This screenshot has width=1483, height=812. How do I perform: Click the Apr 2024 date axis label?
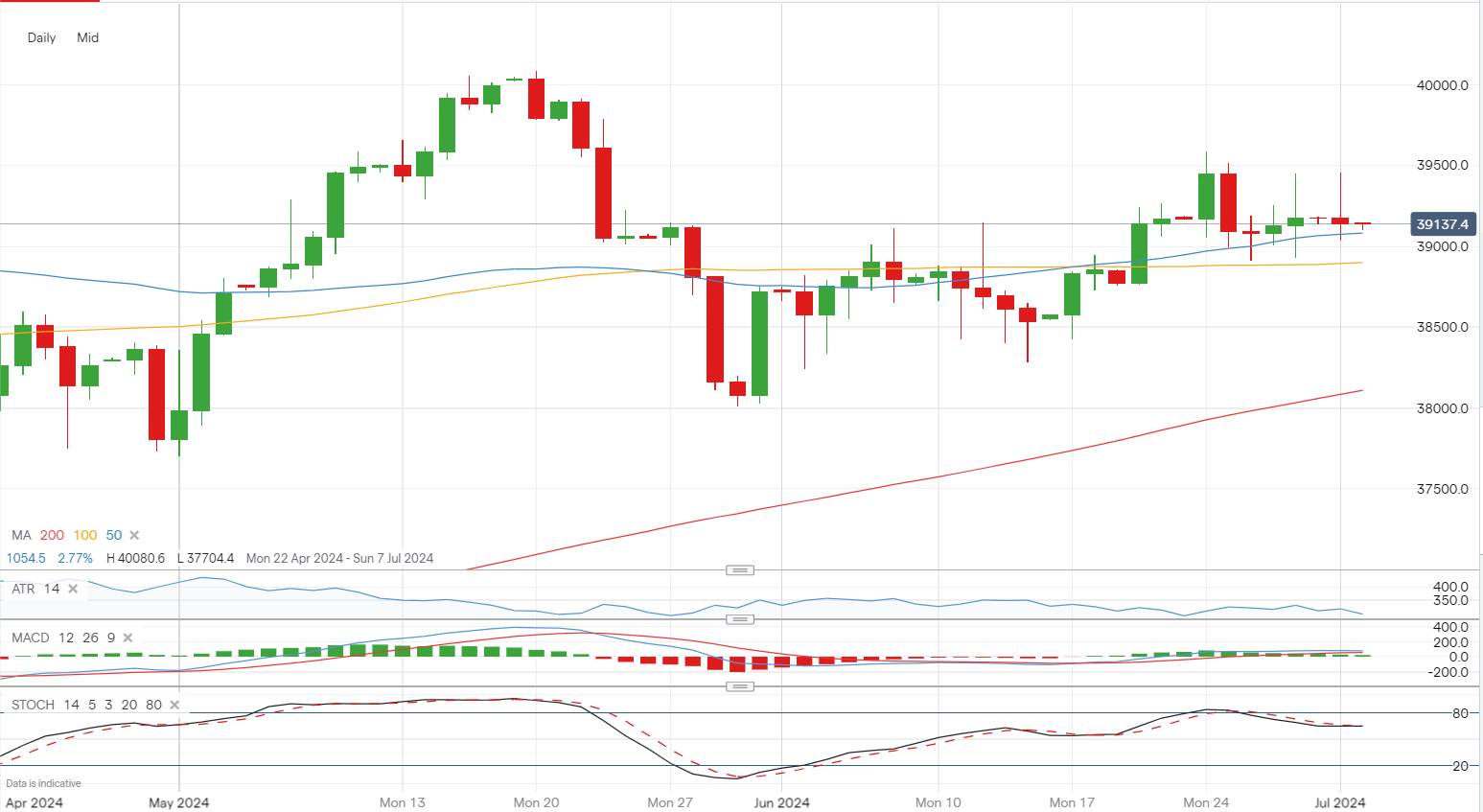[35, 802]
